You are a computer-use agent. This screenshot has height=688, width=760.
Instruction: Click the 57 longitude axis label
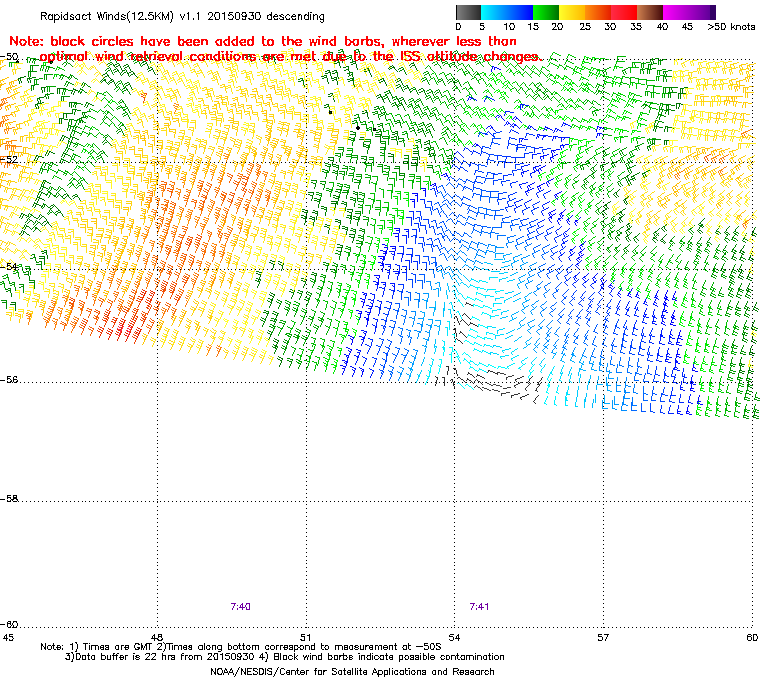point(603,637)
